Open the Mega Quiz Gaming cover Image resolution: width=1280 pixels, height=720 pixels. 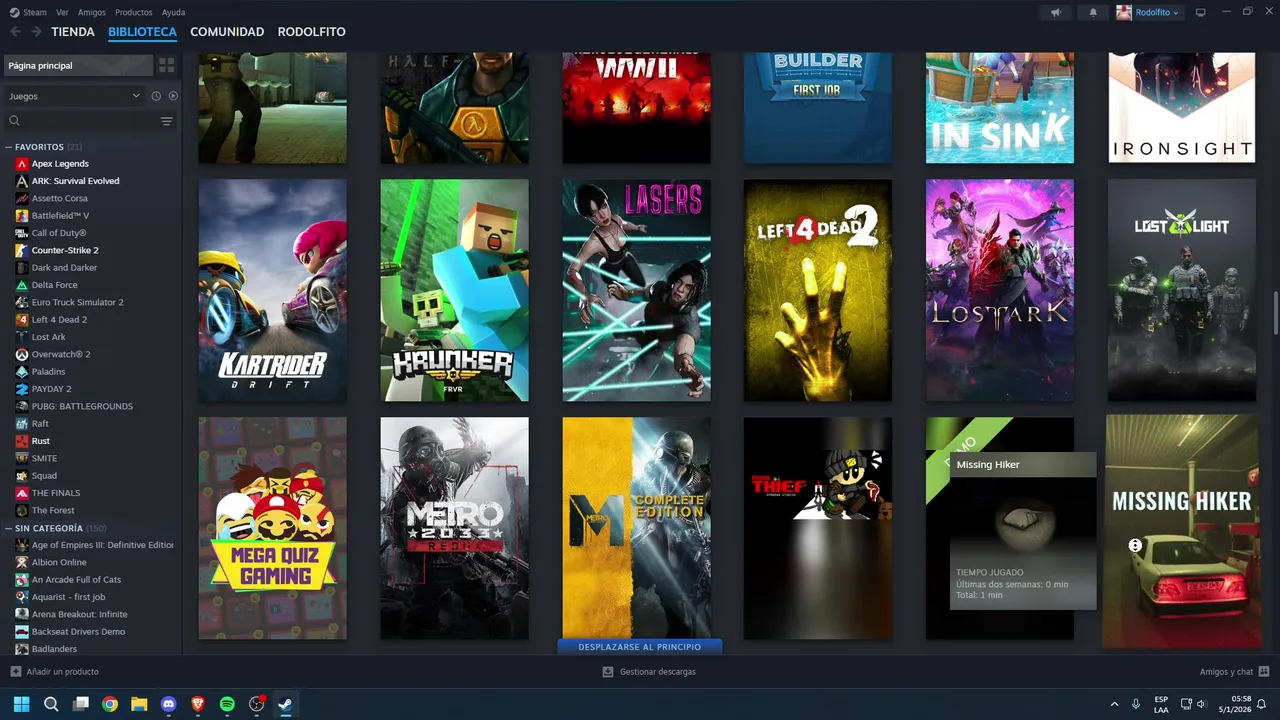(x=273, y=528)
